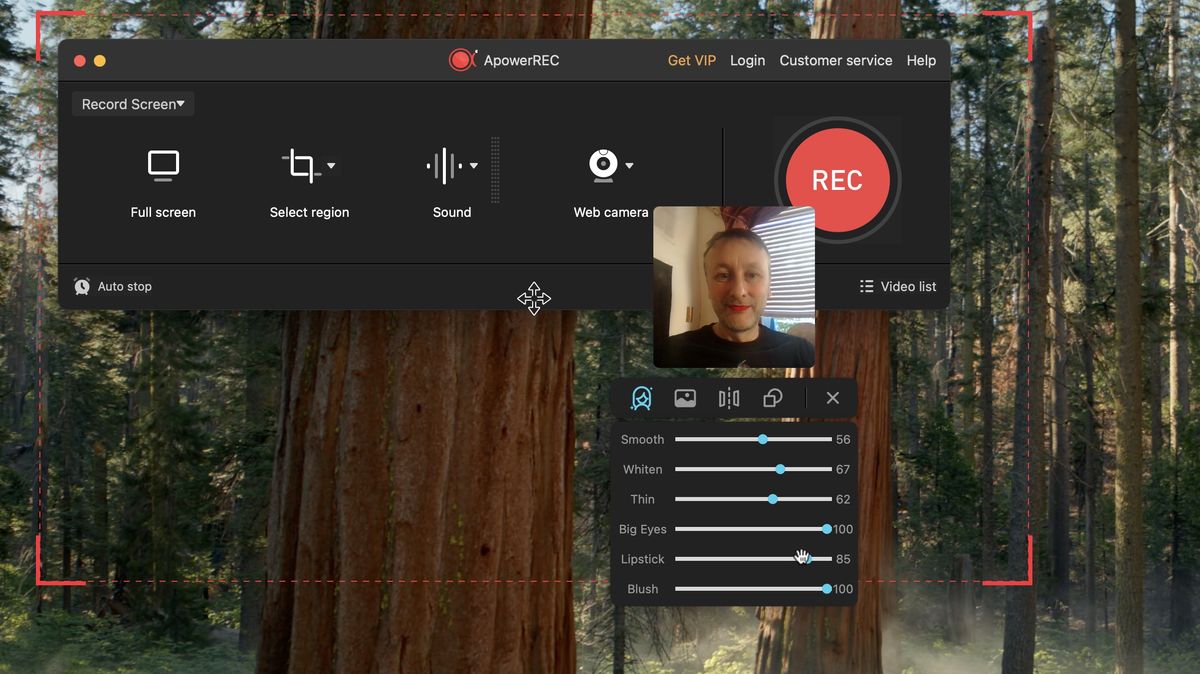Open the Video list
Viewport: 1200px width, 674px height.
[897, 286]
